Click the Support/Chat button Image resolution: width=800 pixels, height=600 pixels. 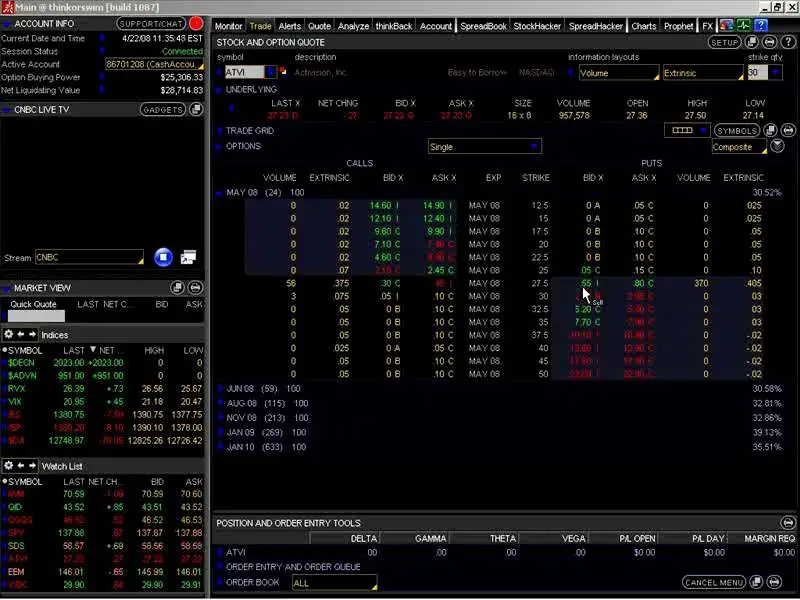point(151,23)
